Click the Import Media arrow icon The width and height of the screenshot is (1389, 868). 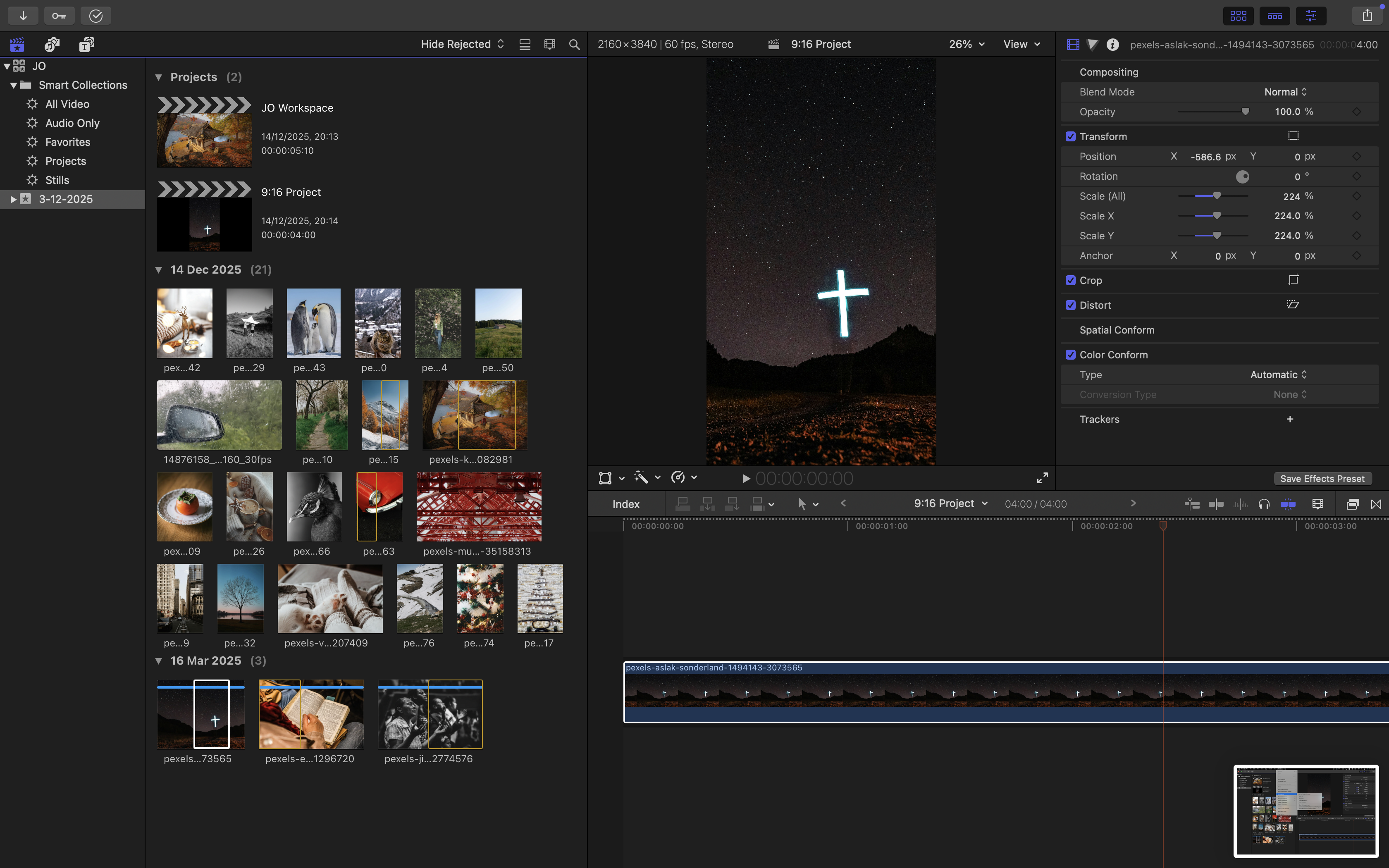[23, 16]
